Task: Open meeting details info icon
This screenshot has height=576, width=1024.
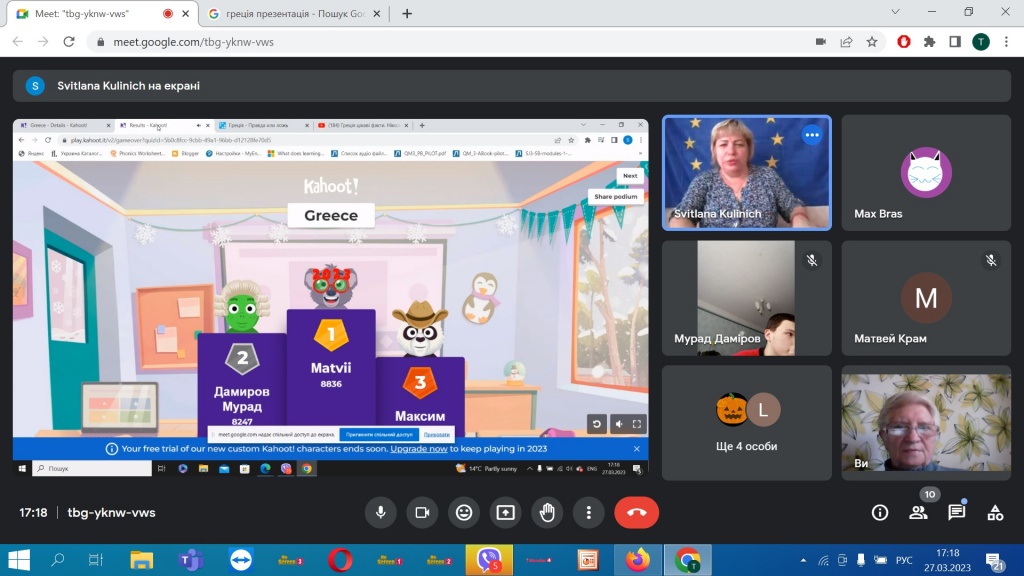Action: point(880,512)
